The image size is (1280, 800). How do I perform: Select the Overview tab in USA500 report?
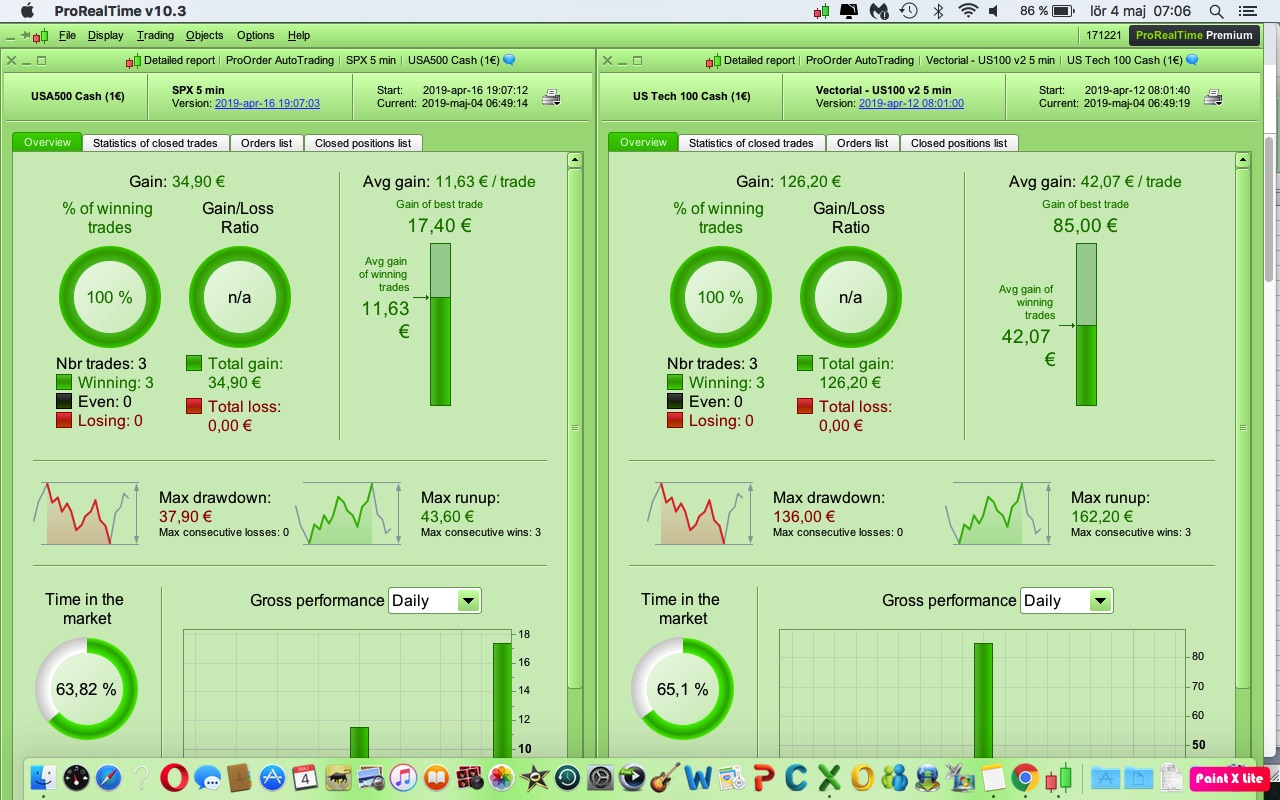pyautogui.click(x=47, y=142)
